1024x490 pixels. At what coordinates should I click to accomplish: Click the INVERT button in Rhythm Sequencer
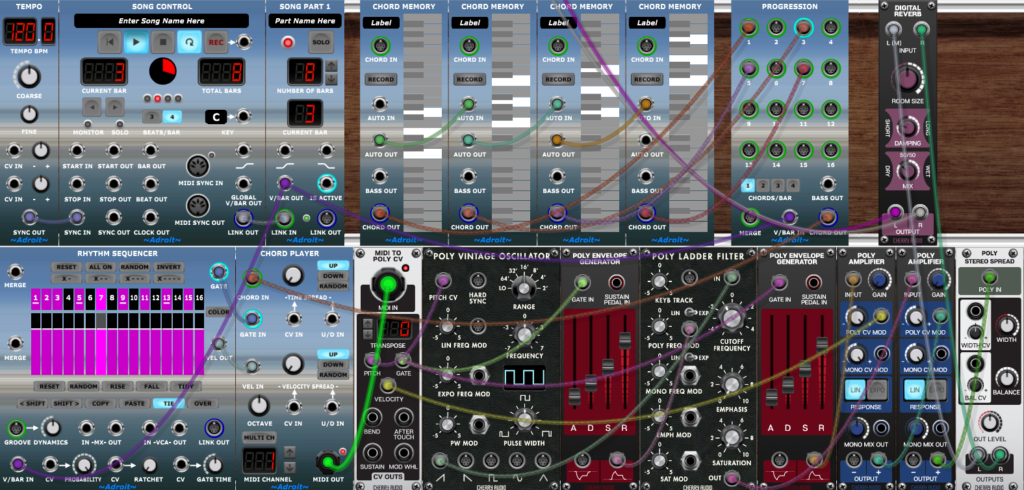click(x=168, y=268)
